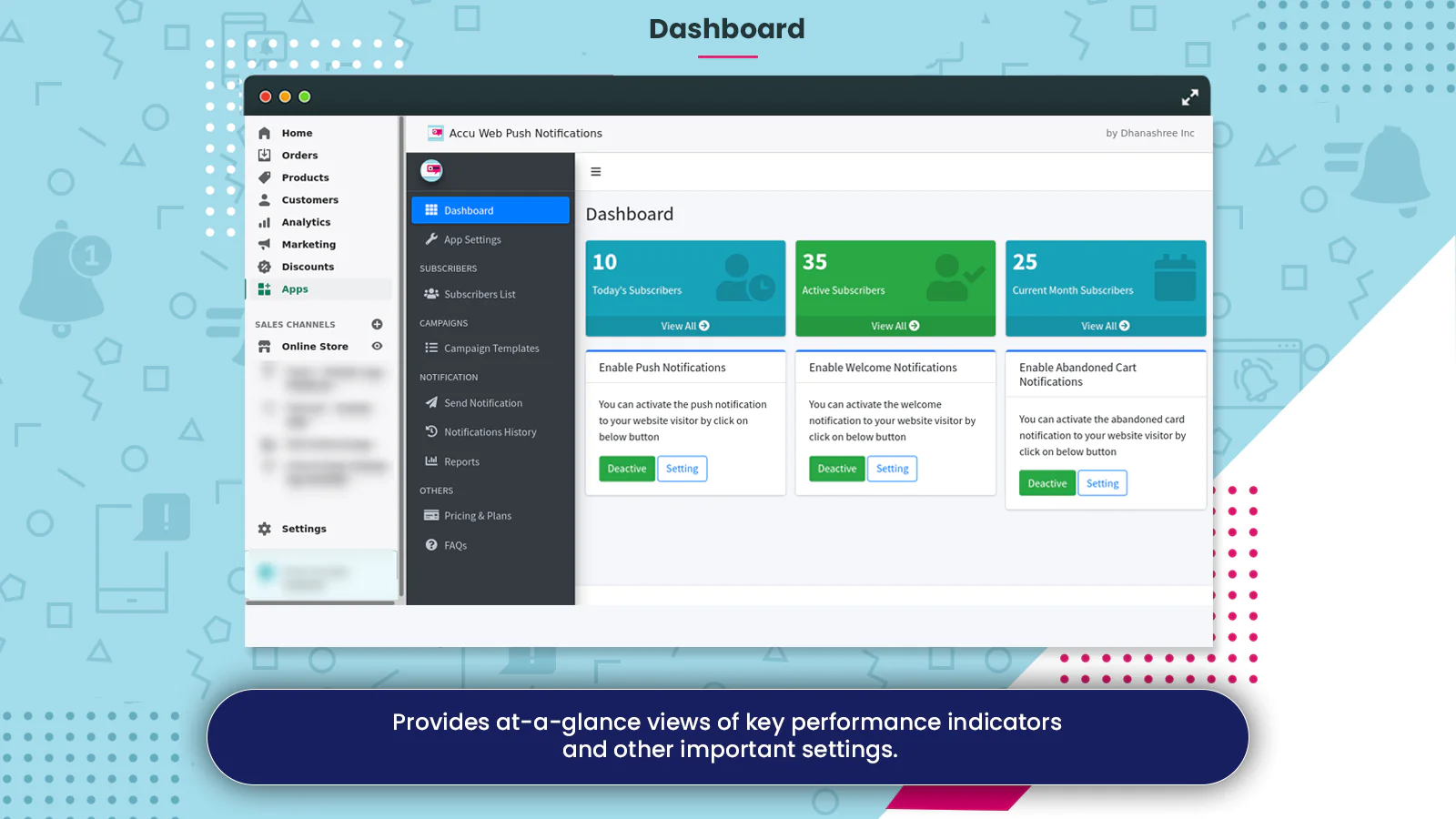Click the 'by Dhanashree Inc' text
The height and width of the screenshot is (819, 1456).
pos(1150,133)
